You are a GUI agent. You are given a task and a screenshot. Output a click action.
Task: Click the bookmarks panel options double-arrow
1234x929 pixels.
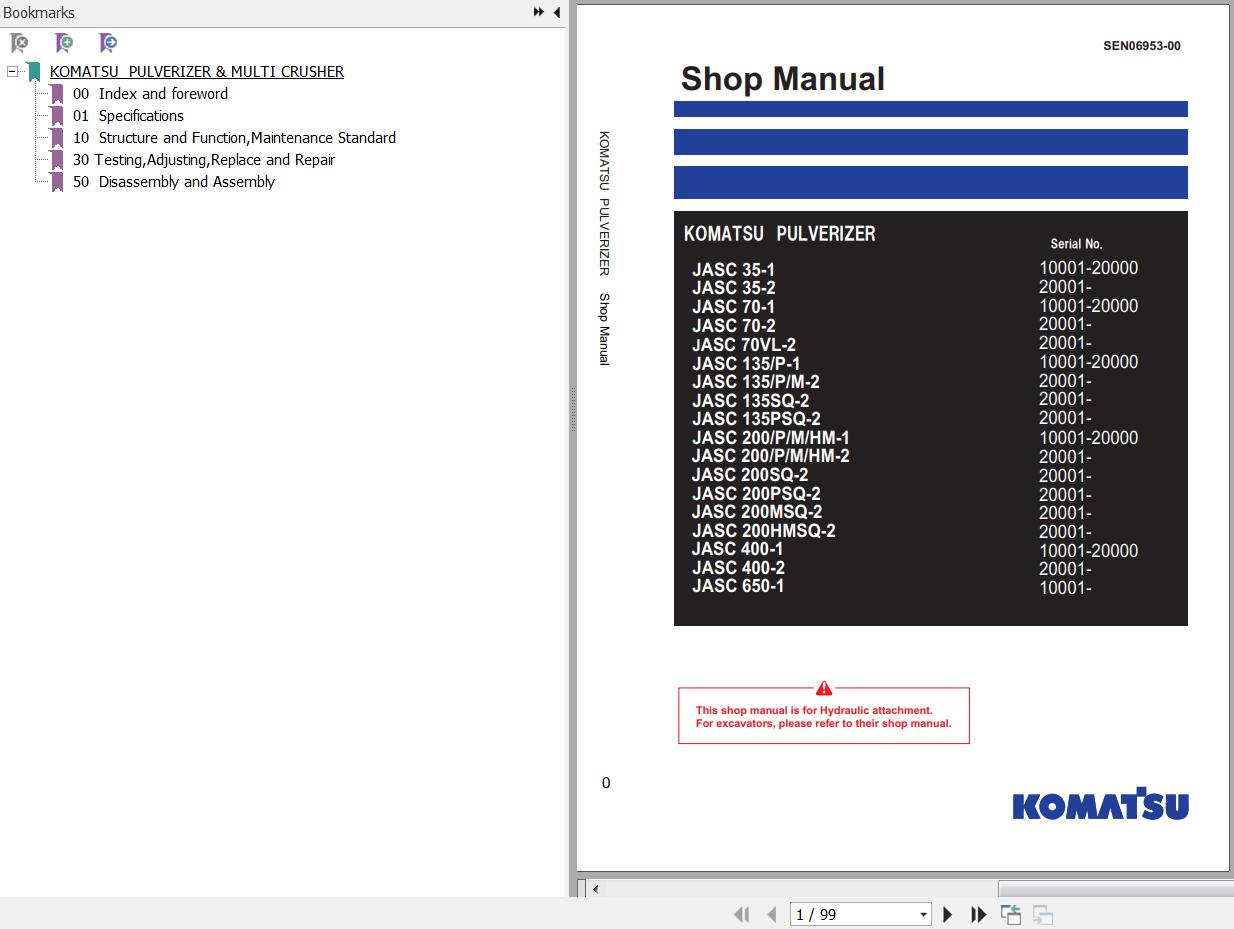[x=539, y=12]
